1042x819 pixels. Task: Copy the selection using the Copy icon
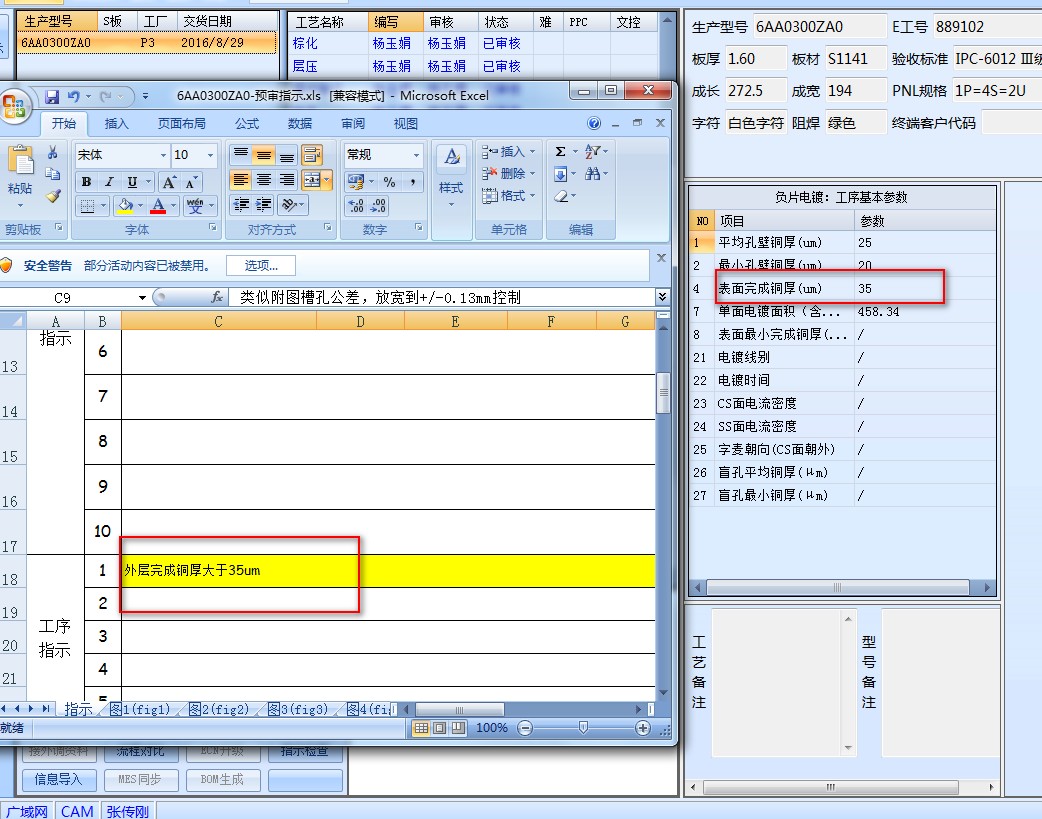53,174
